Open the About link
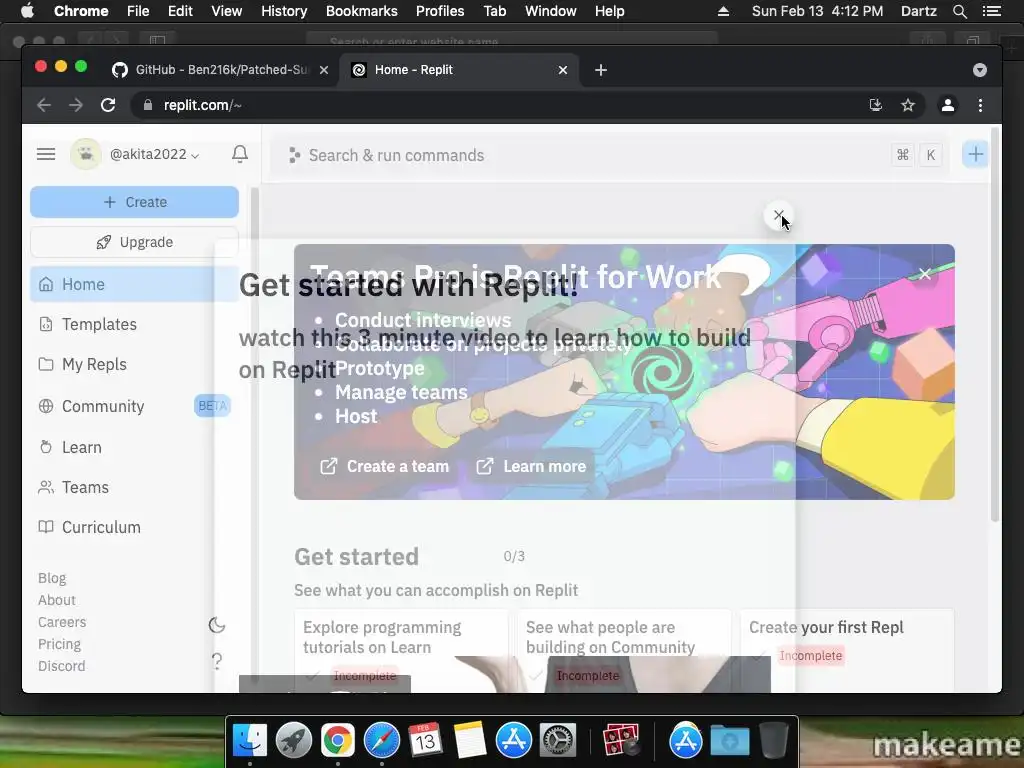This screenshot has height=768, width=1024. [x=57, y=600]
